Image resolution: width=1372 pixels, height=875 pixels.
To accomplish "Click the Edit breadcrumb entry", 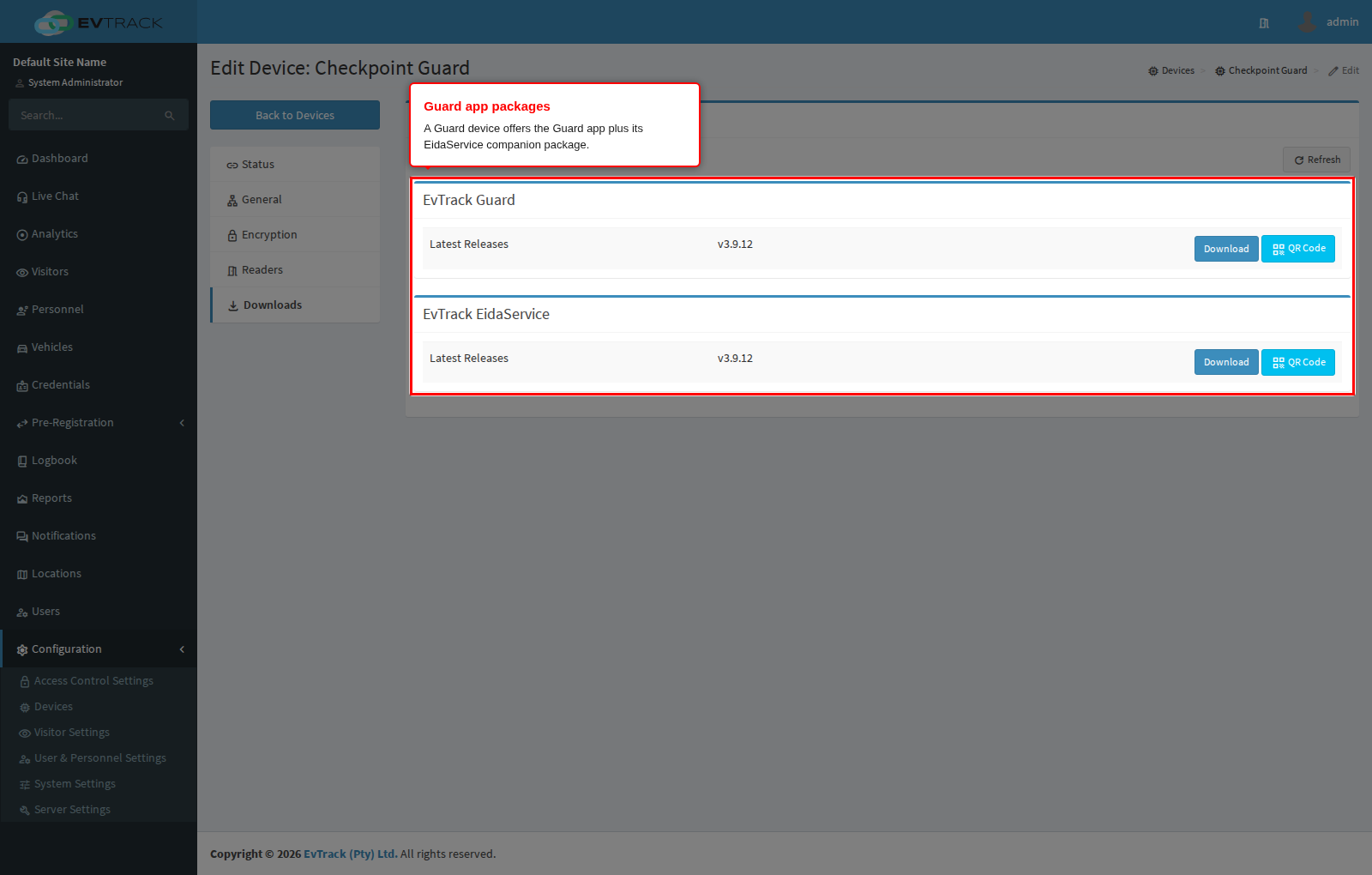I will point(1344,71).
